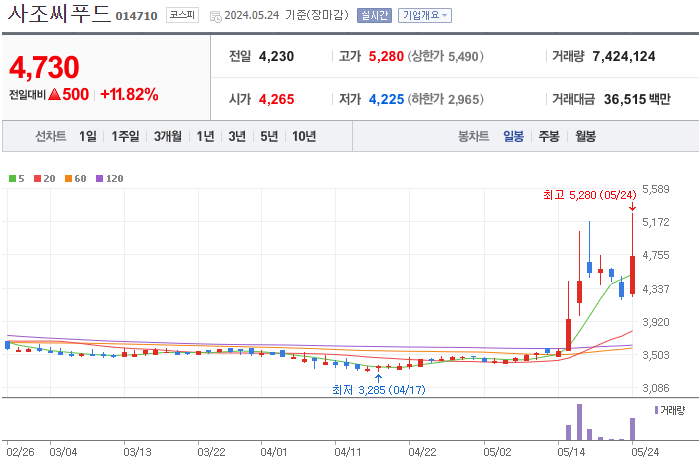Click the 04/01 date axis label

[274, 452]
